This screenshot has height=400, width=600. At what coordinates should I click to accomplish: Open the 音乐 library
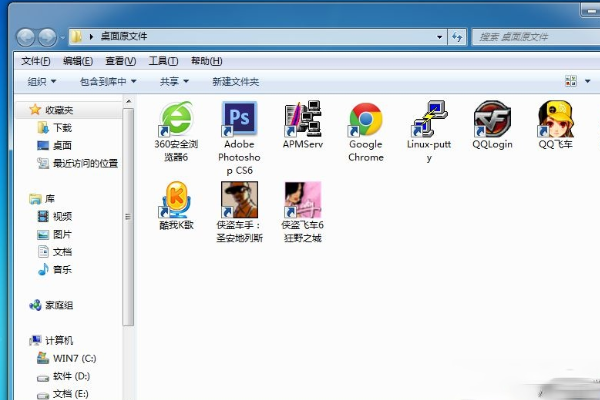click(54, 269)
